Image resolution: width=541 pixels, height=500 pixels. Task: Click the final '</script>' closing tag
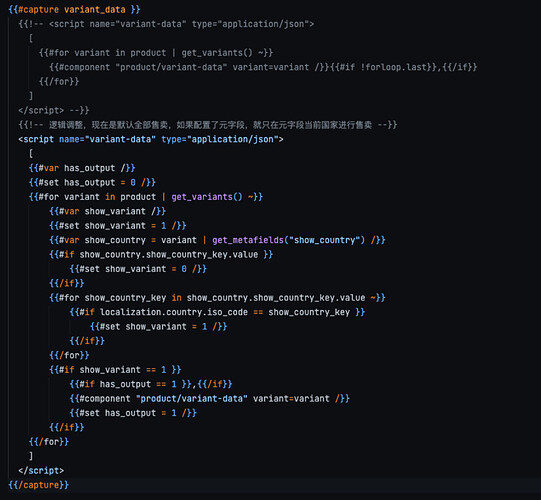pyautogui.click(x=41, y=470)
